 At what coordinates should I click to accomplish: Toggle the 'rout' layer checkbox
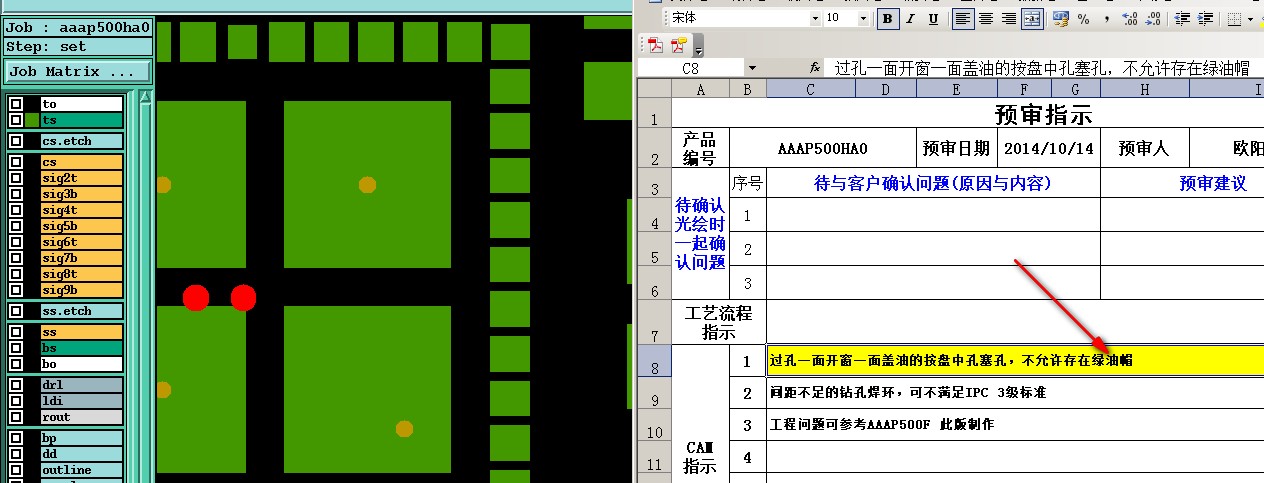[15, 417]
